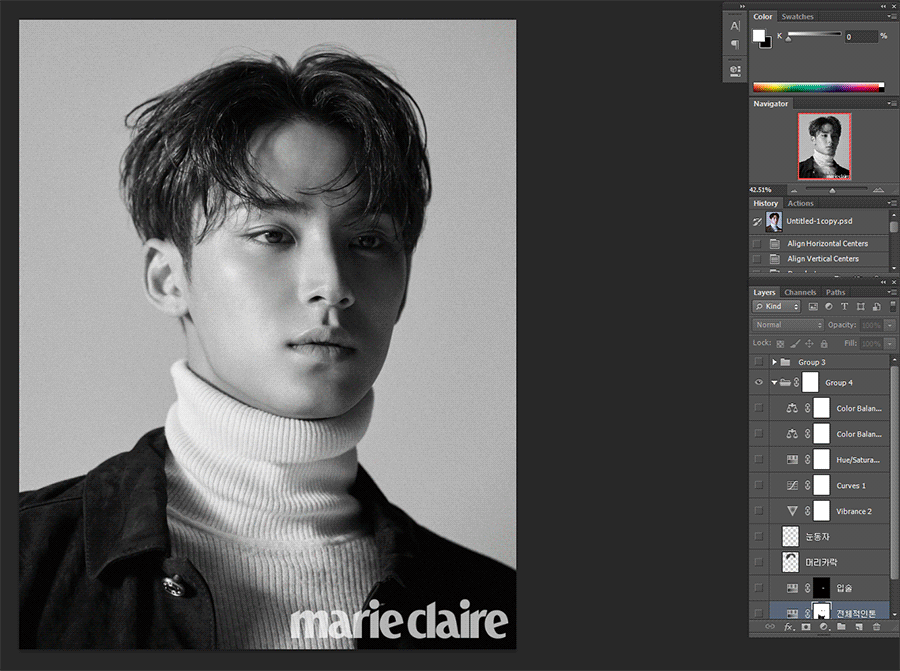The image size is (900, 671).
Task: Select the Color tab
Action: point(762,17)
